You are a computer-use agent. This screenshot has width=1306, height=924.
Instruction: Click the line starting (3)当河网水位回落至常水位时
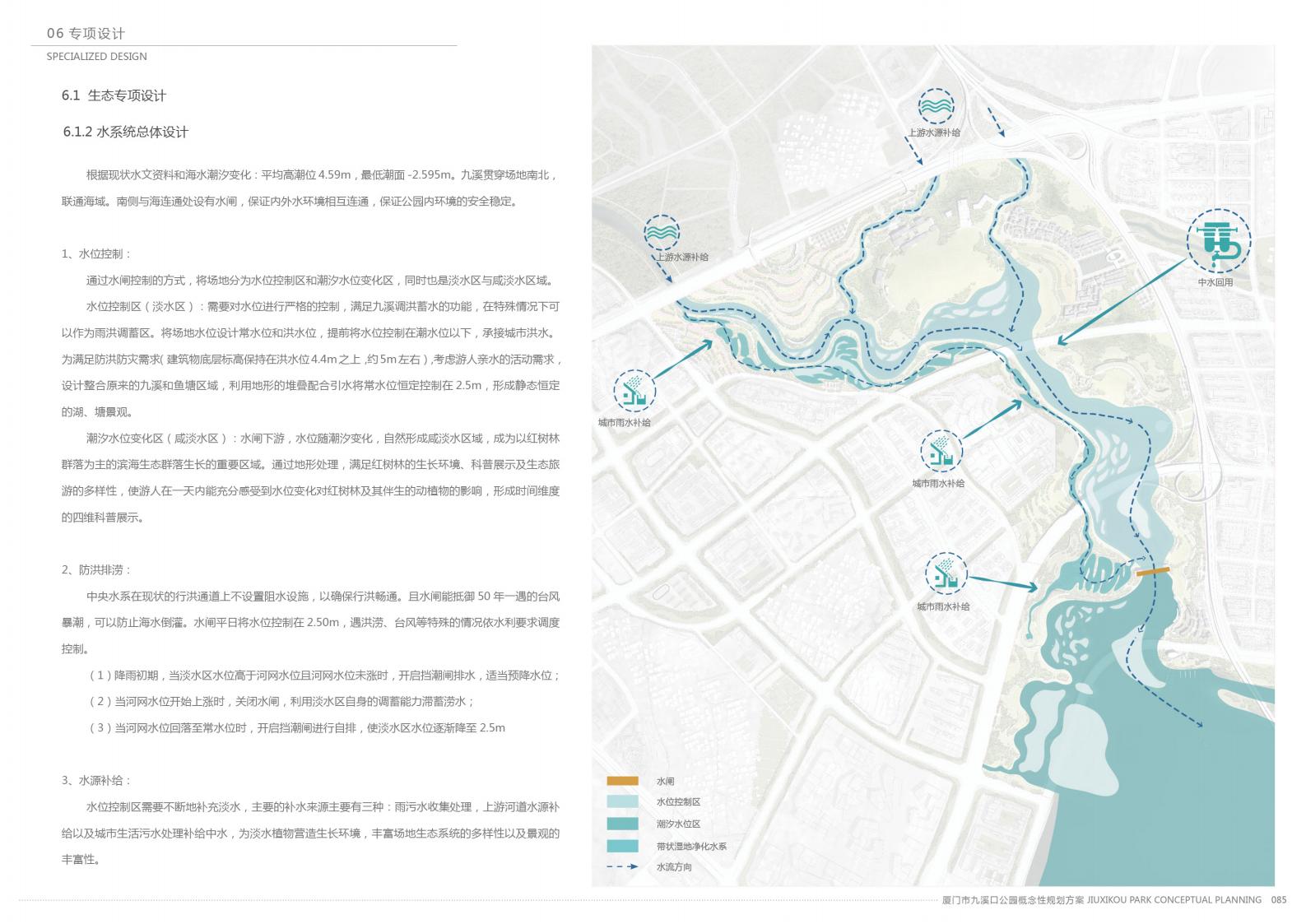(296, 728)
